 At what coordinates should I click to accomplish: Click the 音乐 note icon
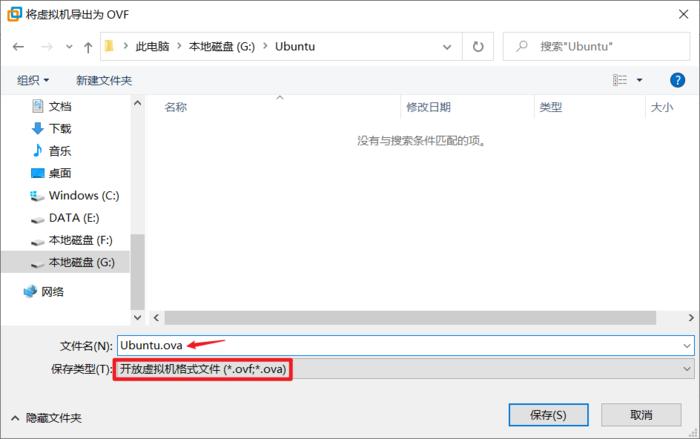coord(38,151)
